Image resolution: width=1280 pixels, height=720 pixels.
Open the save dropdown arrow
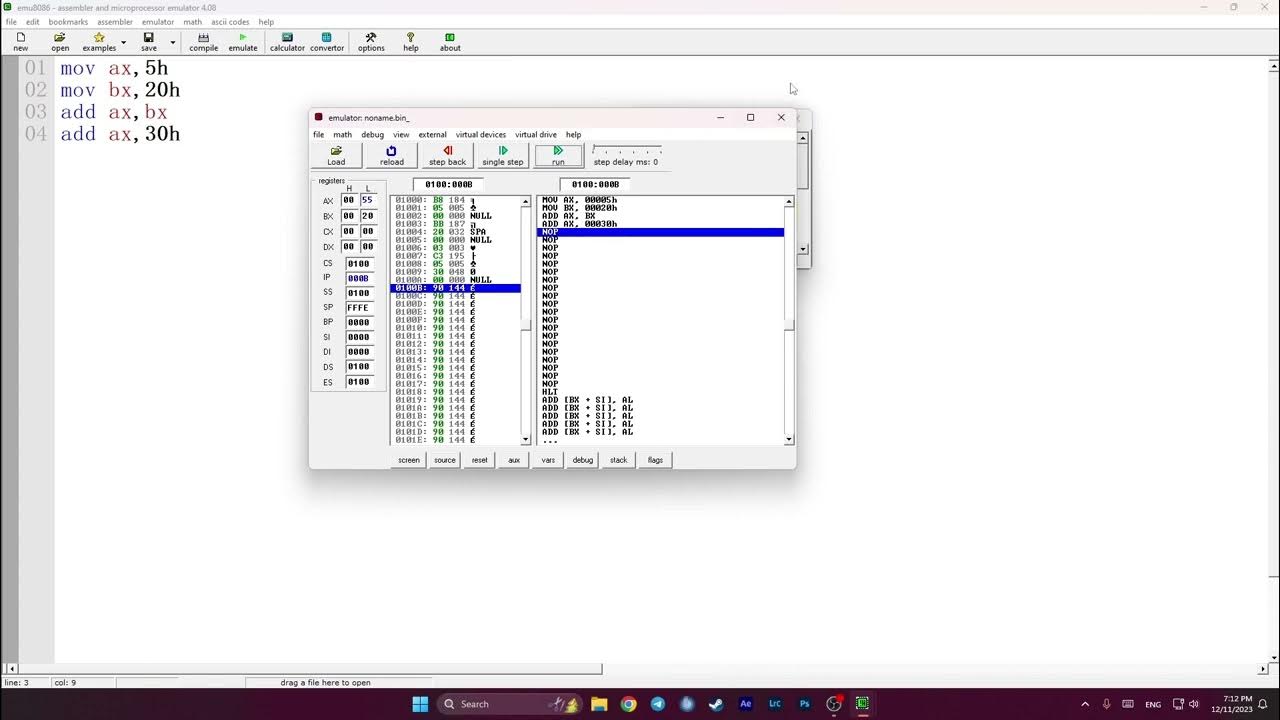tap(173, 42)
